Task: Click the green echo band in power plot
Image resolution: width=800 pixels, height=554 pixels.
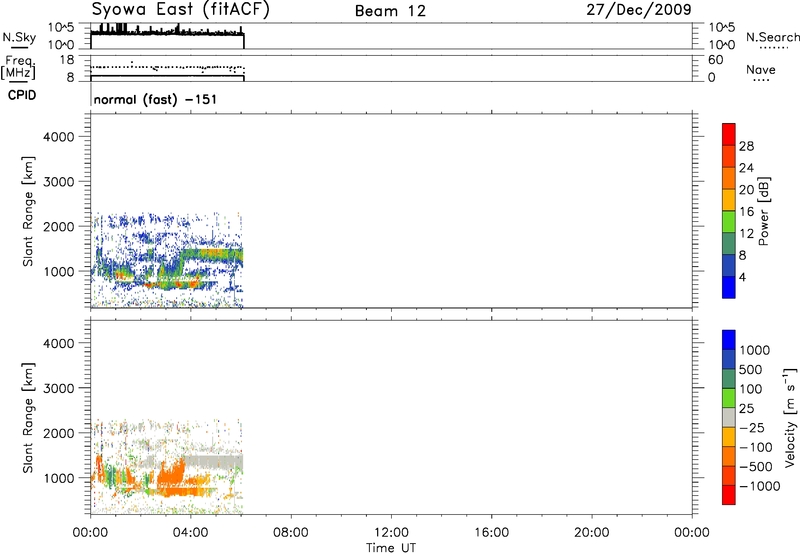Action: pyautogui.click(x=214, y=254)
